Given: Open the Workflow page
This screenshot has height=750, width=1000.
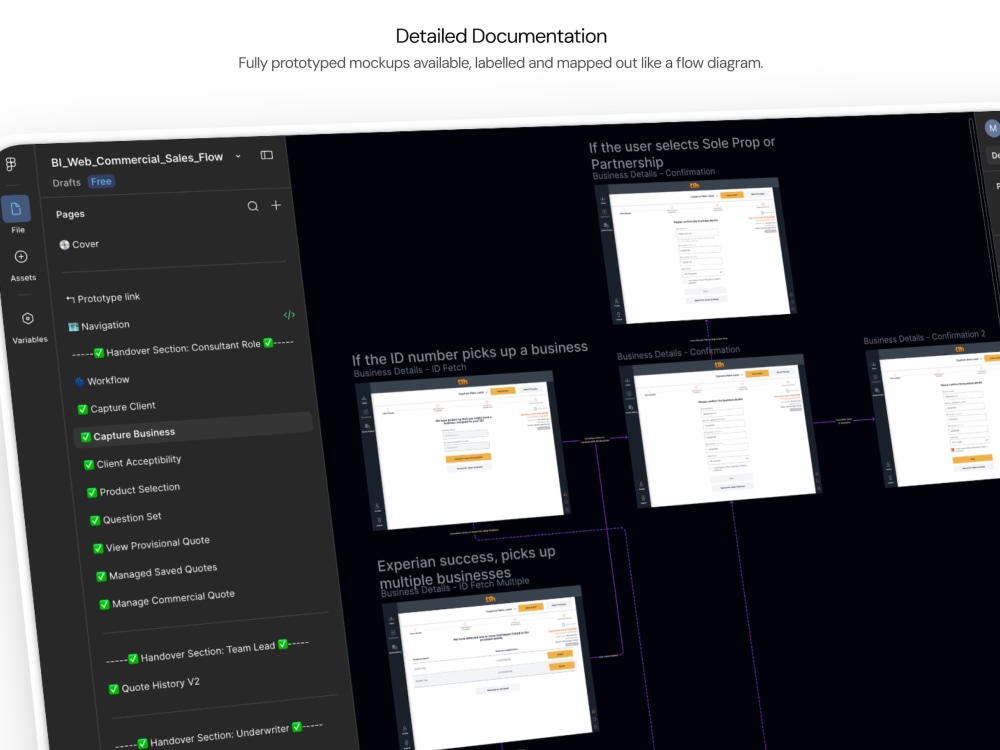Looking at the screenshot, I should coord(102,381).
